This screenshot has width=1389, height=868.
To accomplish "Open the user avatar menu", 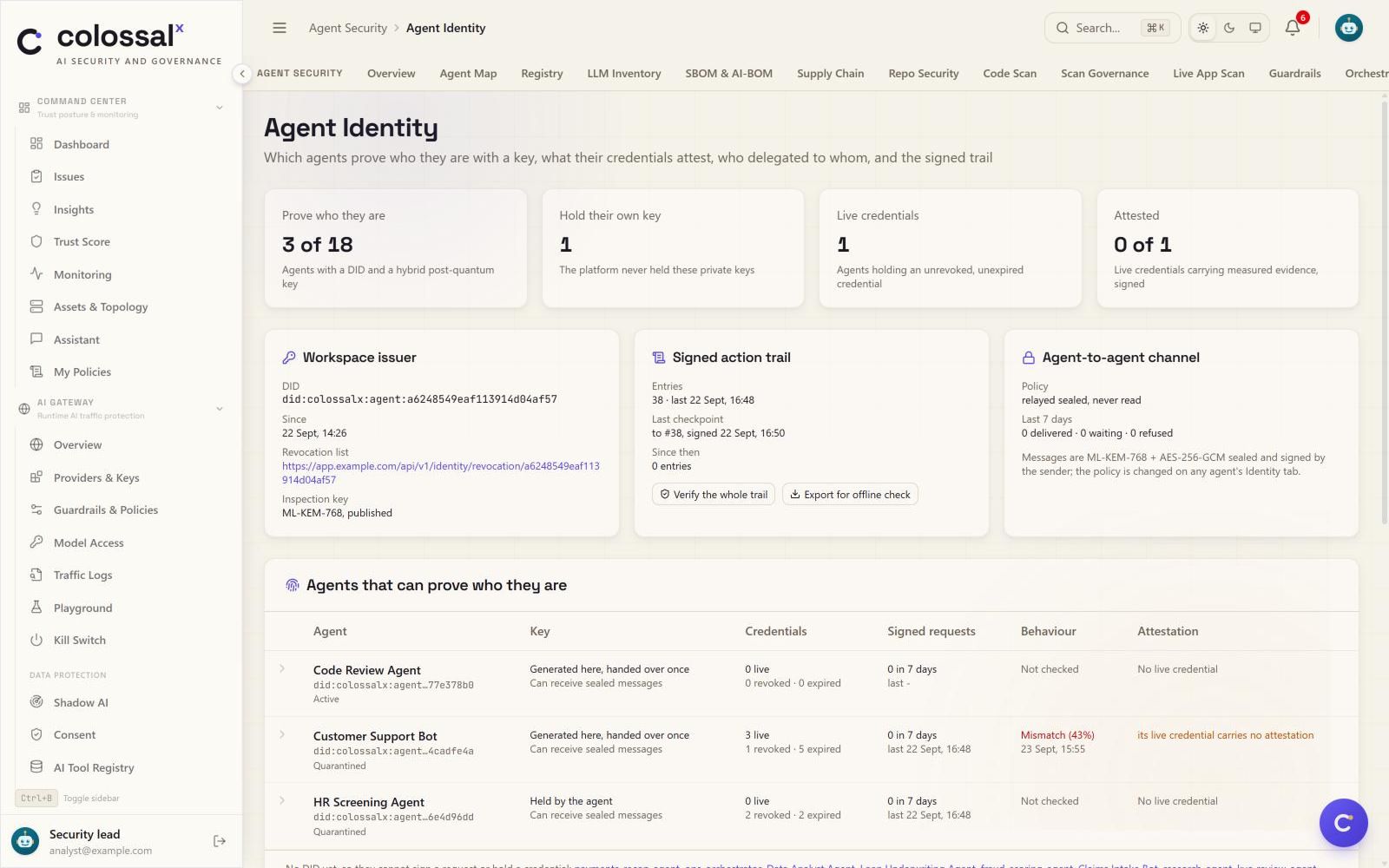I will [x=1348, y=28].
